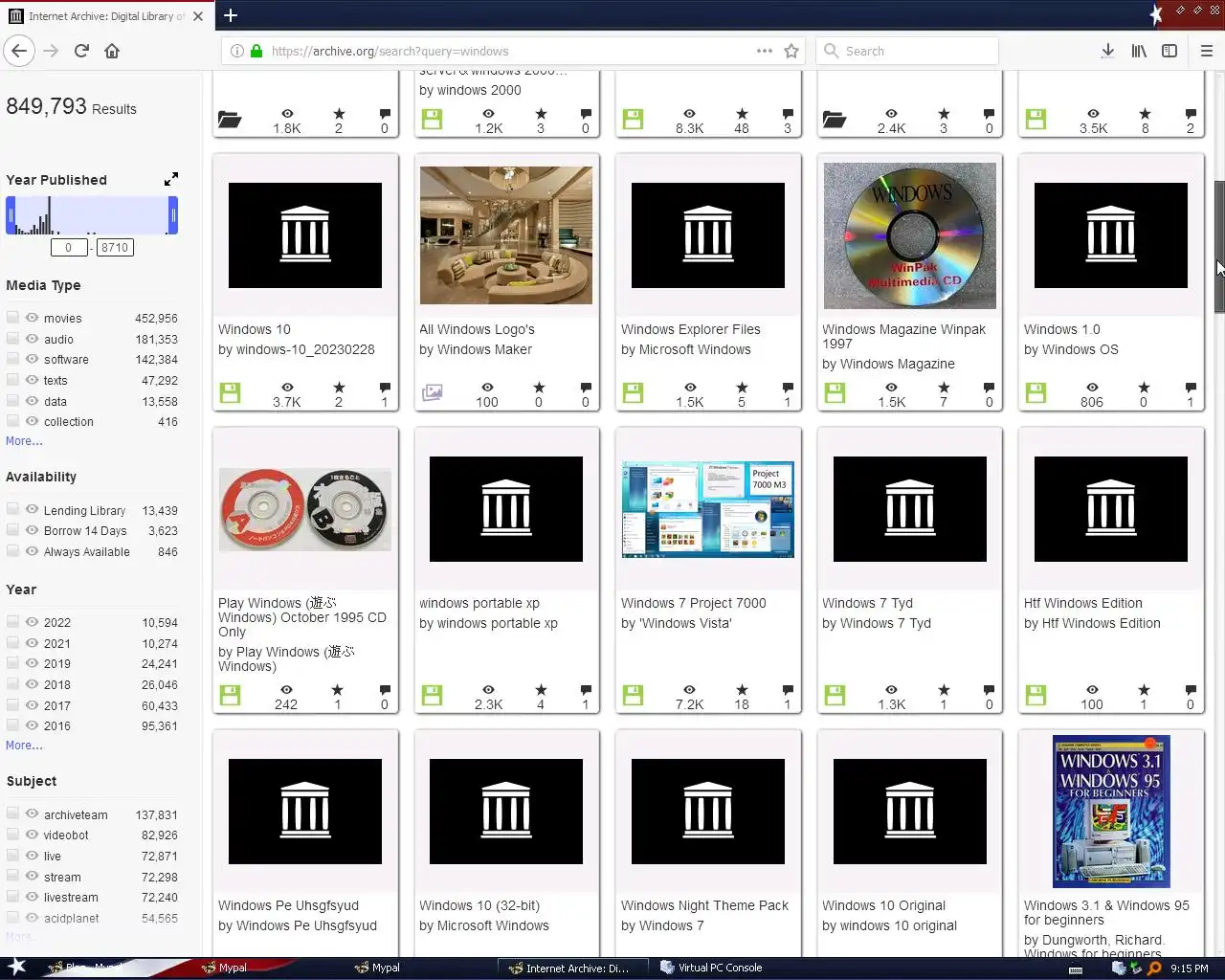Click the views eye icon on Windows 7 Project 7000

[689, 690]
